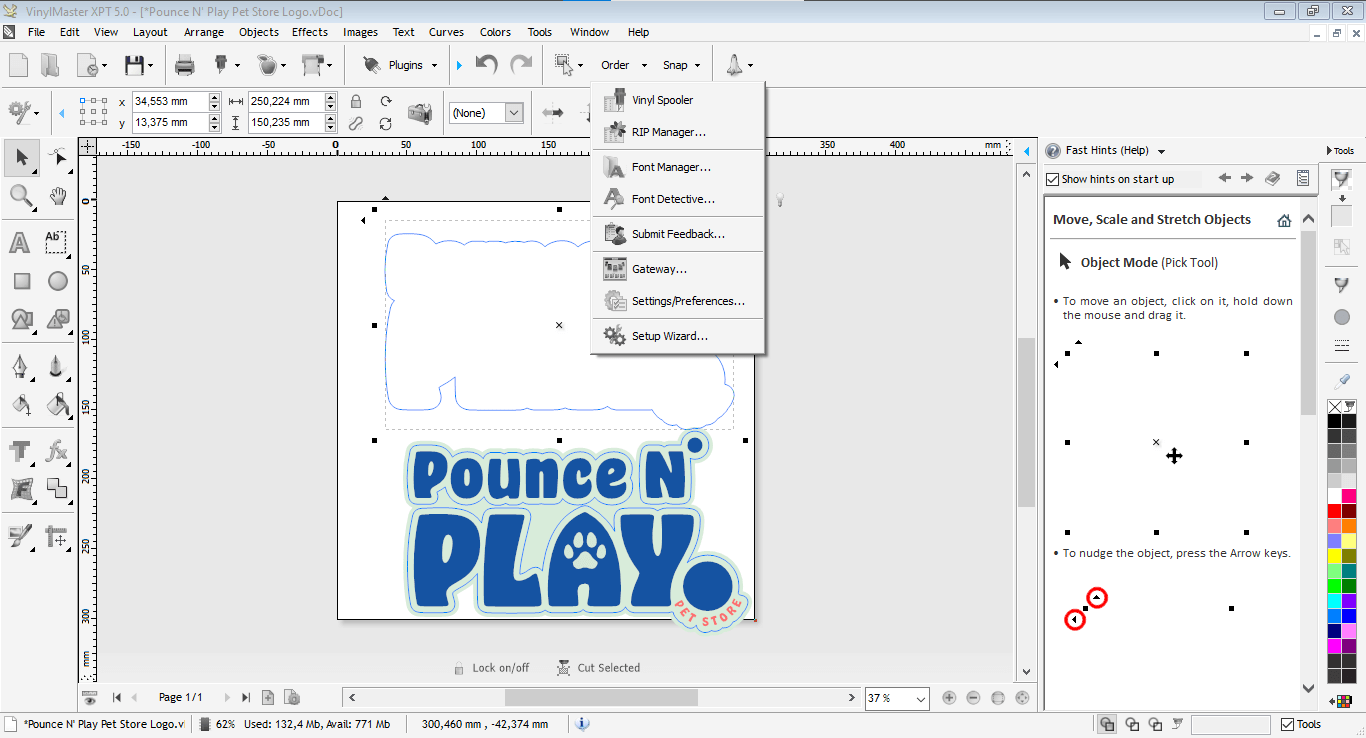Select the Pan hand tool

(58, 196)
